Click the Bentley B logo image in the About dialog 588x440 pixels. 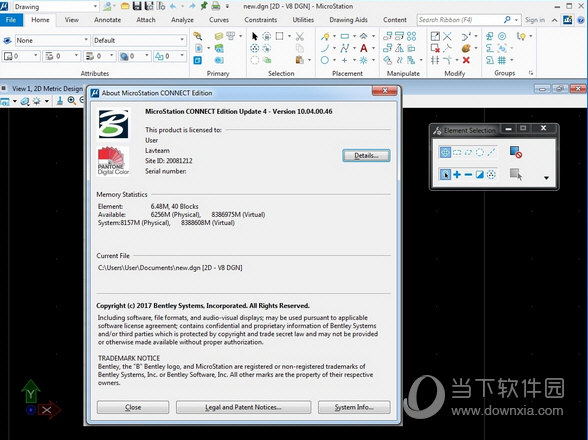[113, 124]
